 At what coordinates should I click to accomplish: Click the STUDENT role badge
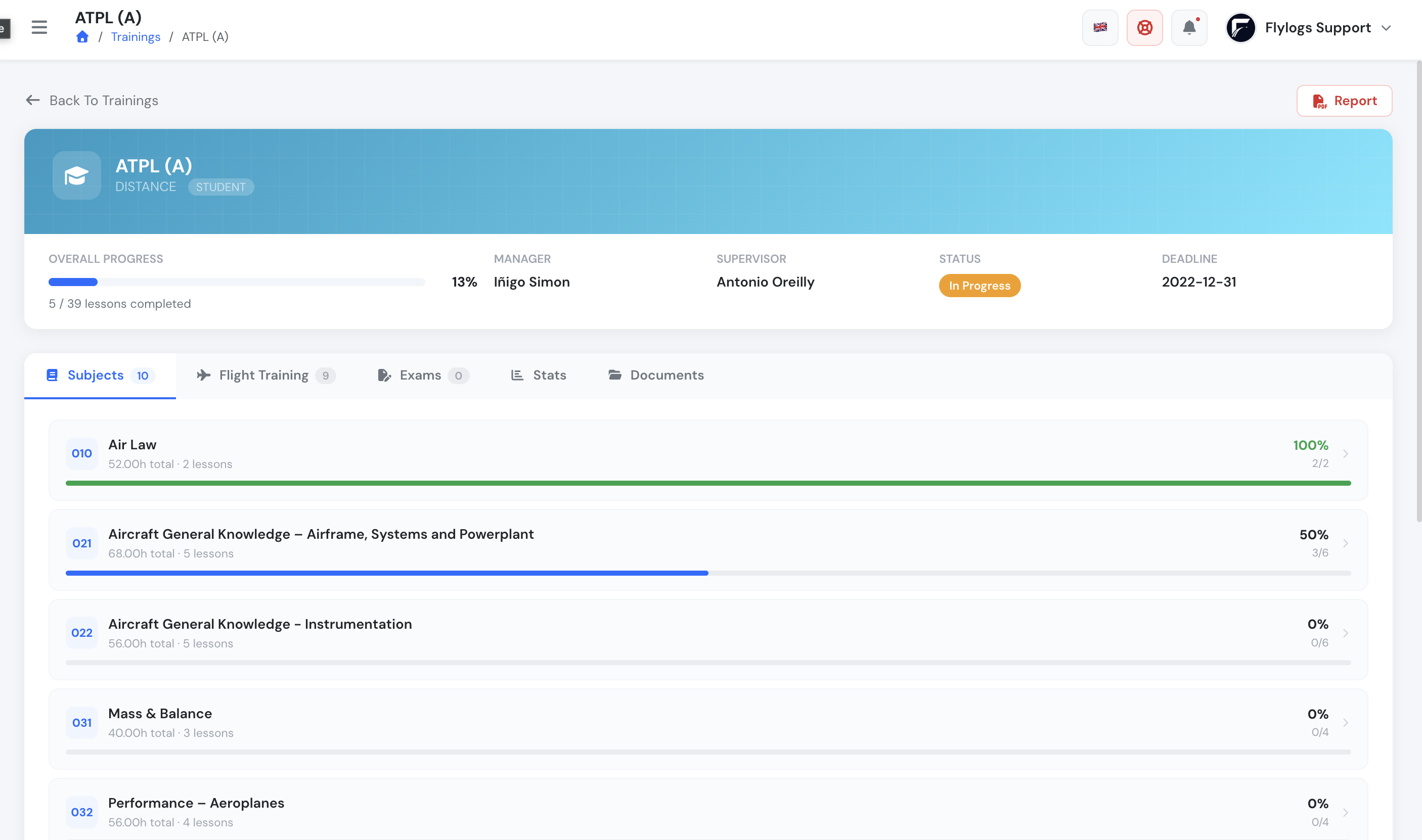pos(221,187)
